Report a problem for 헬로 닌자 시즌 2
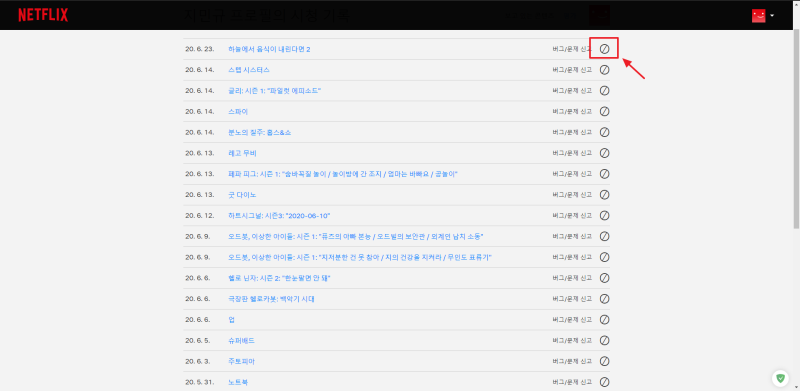 pos(572,278)
